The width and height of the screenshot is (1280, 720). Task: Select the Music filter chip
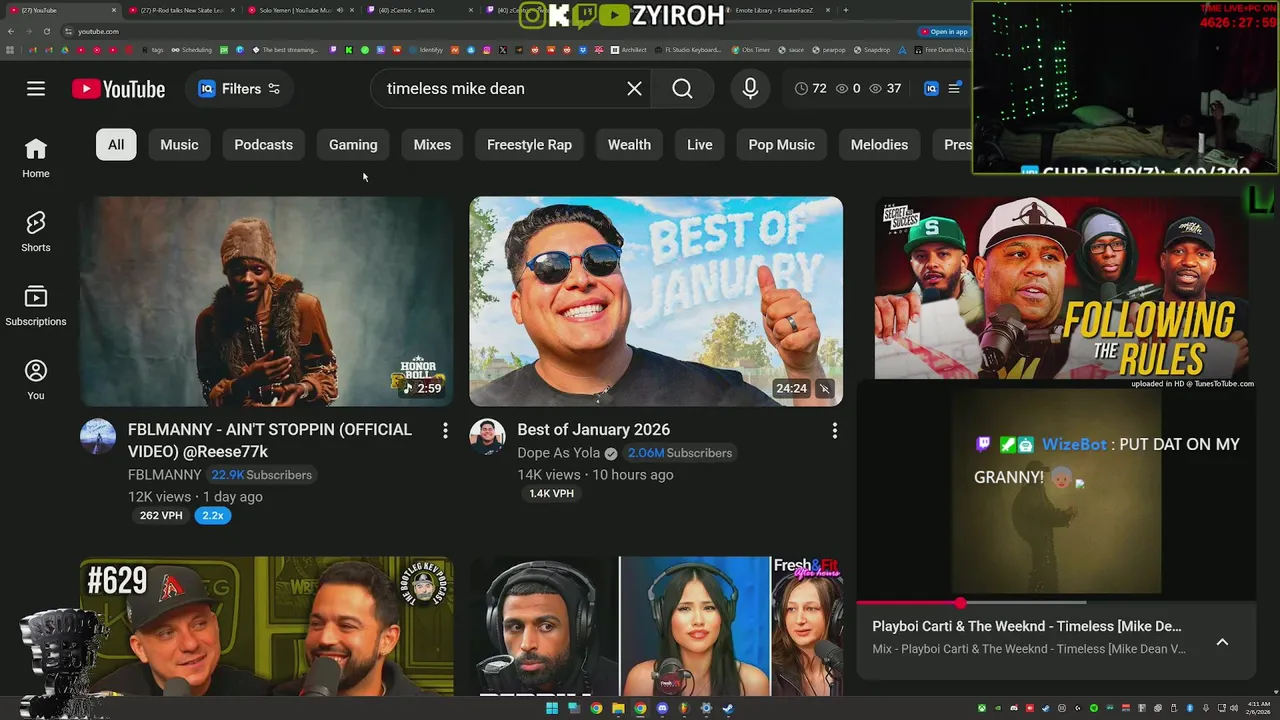coord(179,145)
